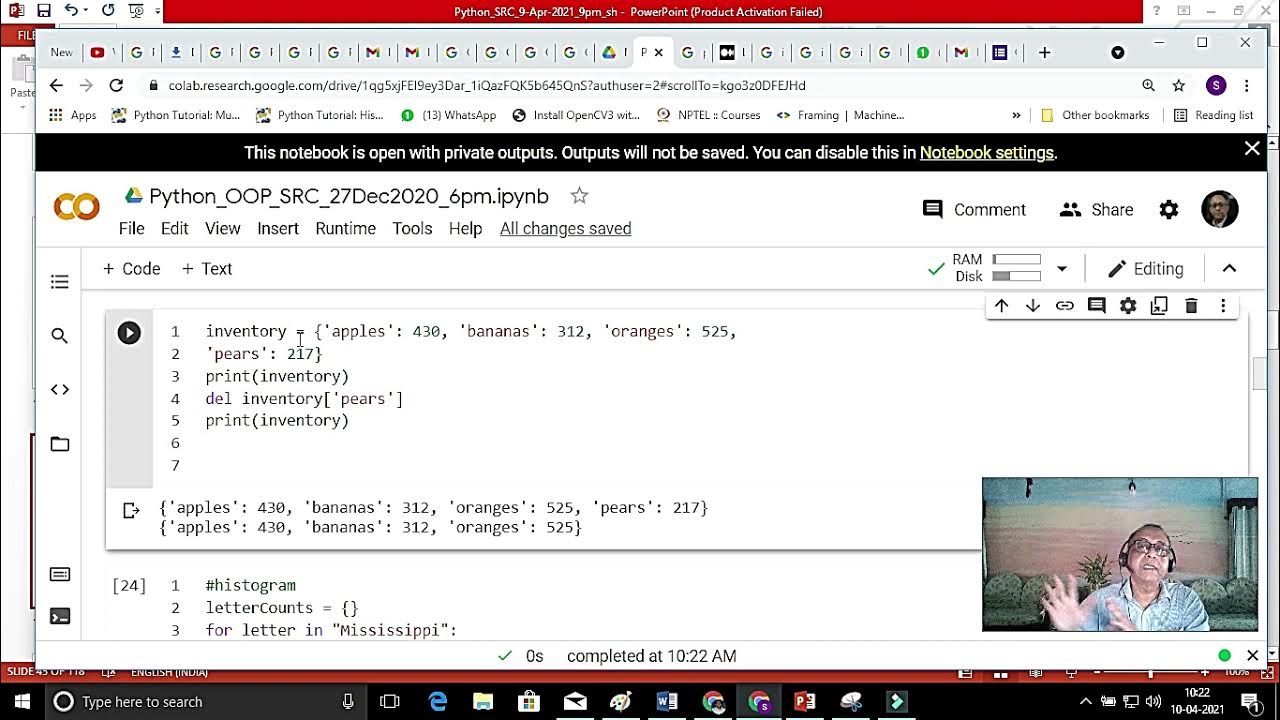Star the notebook in Drive

(579, 196)
